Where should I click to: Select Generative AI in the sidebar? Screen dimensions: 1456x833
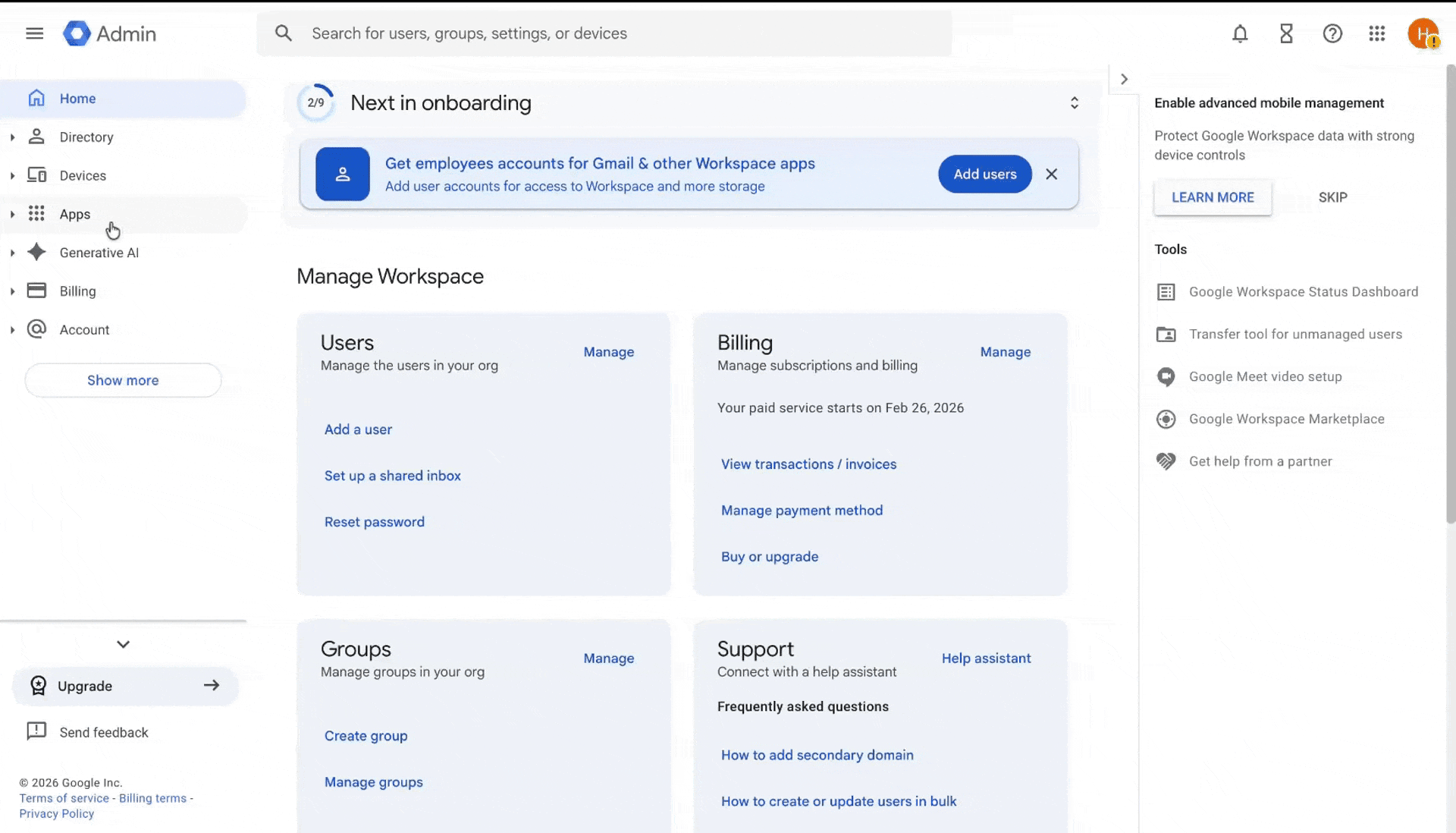(99, 253)
